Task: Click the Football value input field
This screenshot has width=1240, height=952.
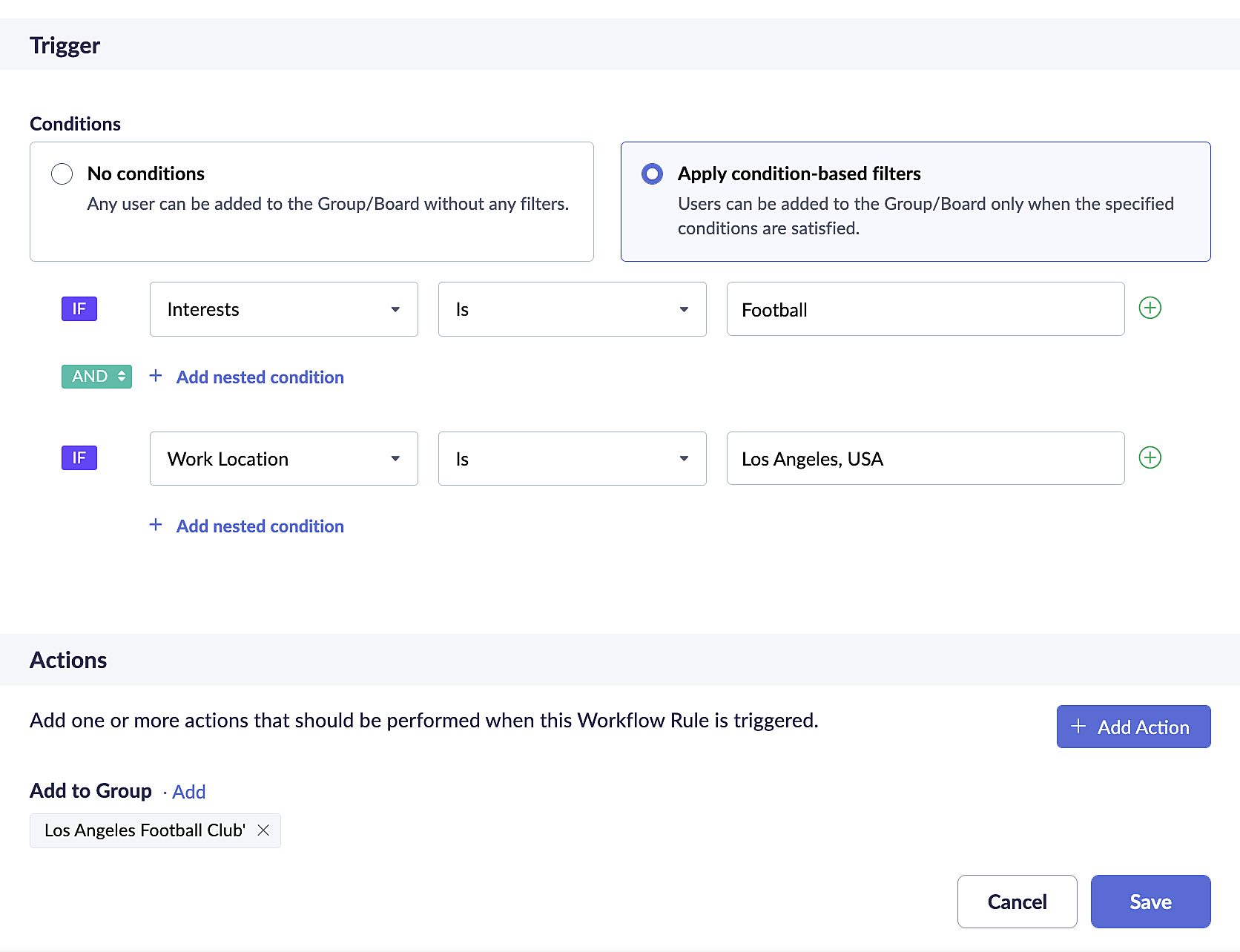Action: coord(925,309)
